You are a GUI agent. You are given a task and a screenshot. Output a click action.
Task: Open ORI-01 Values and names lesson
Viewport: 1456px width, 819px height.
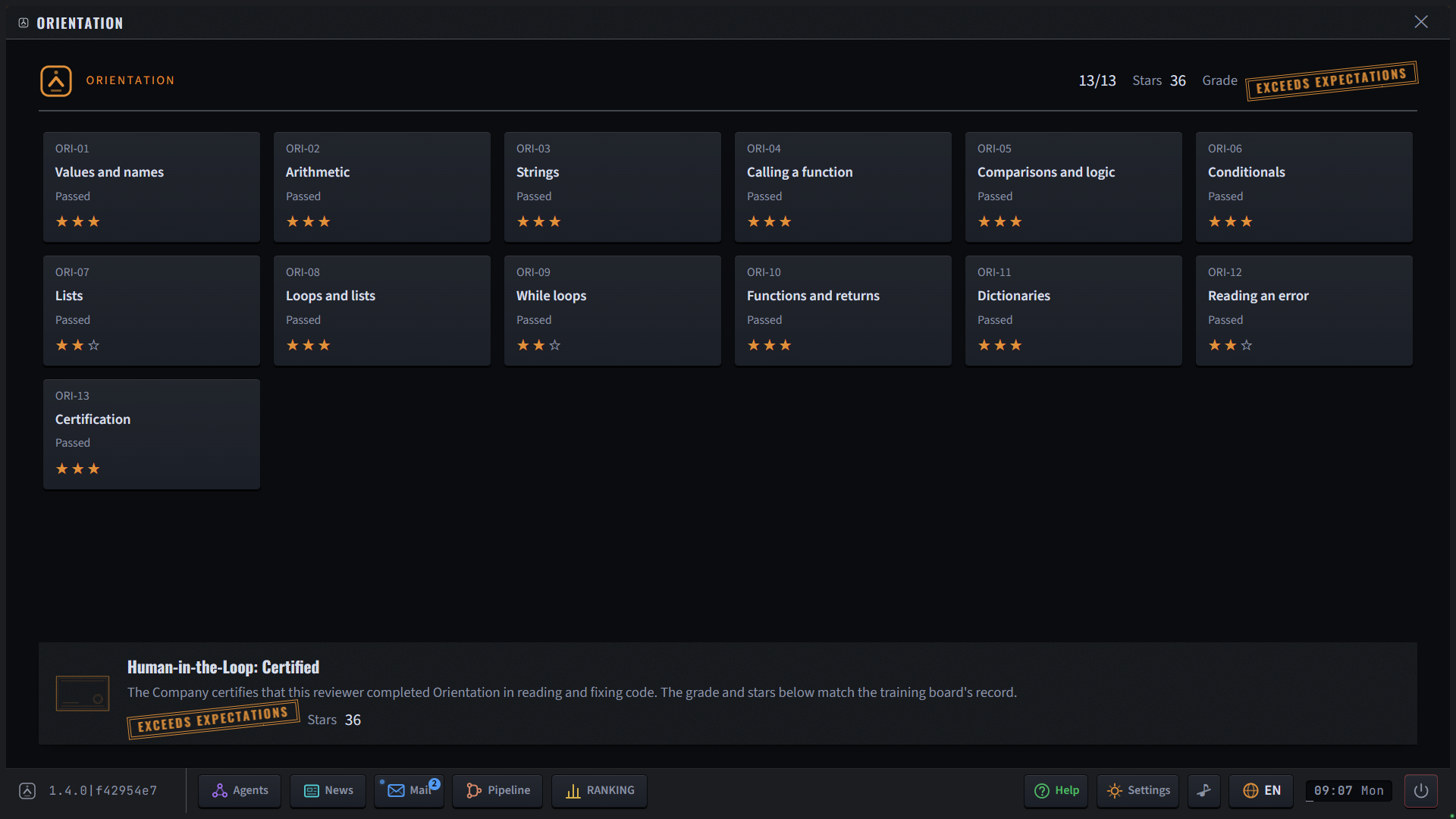coord(152,187)
